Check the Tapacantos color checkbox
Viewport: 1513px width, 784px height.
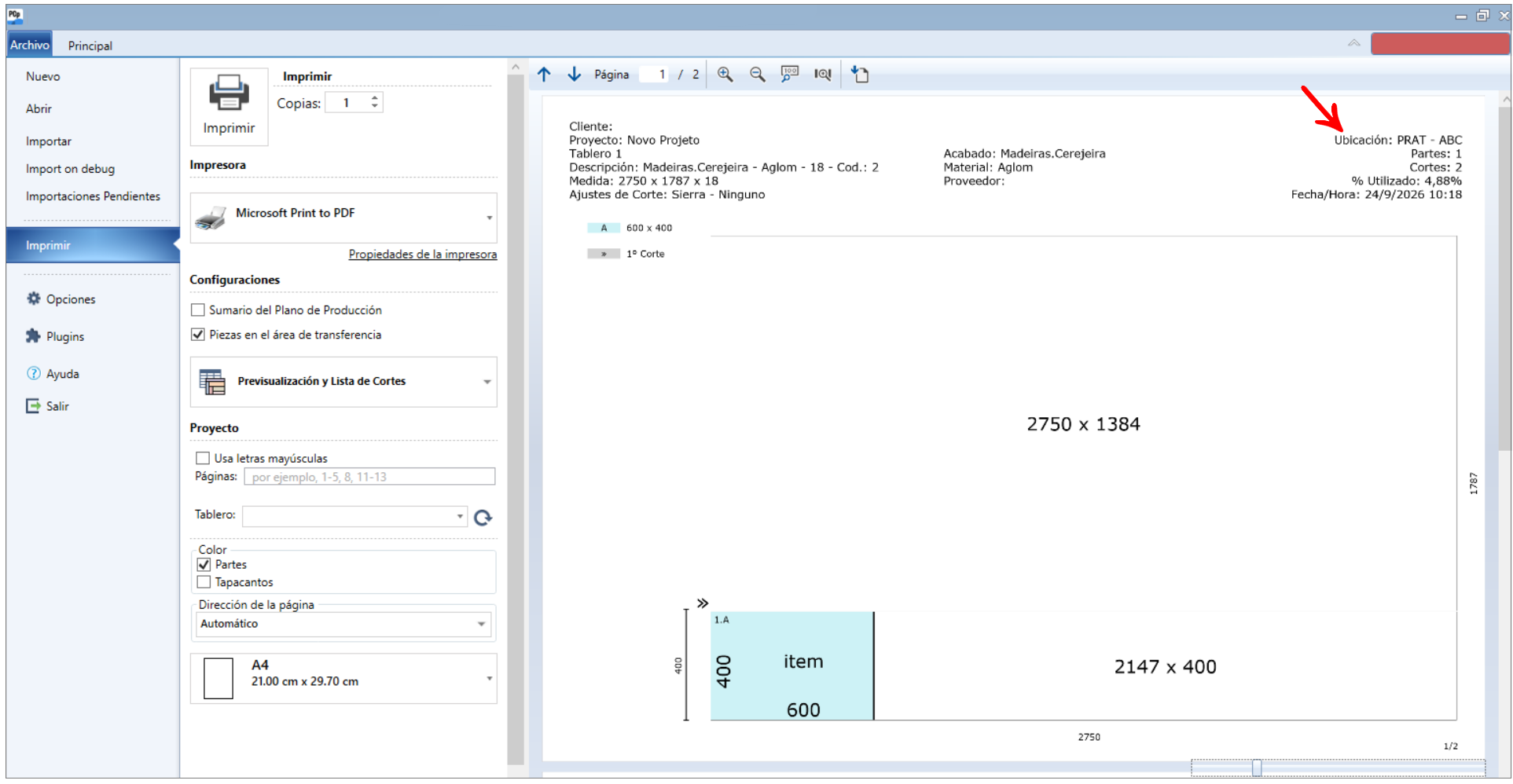[x=204, y=582]
